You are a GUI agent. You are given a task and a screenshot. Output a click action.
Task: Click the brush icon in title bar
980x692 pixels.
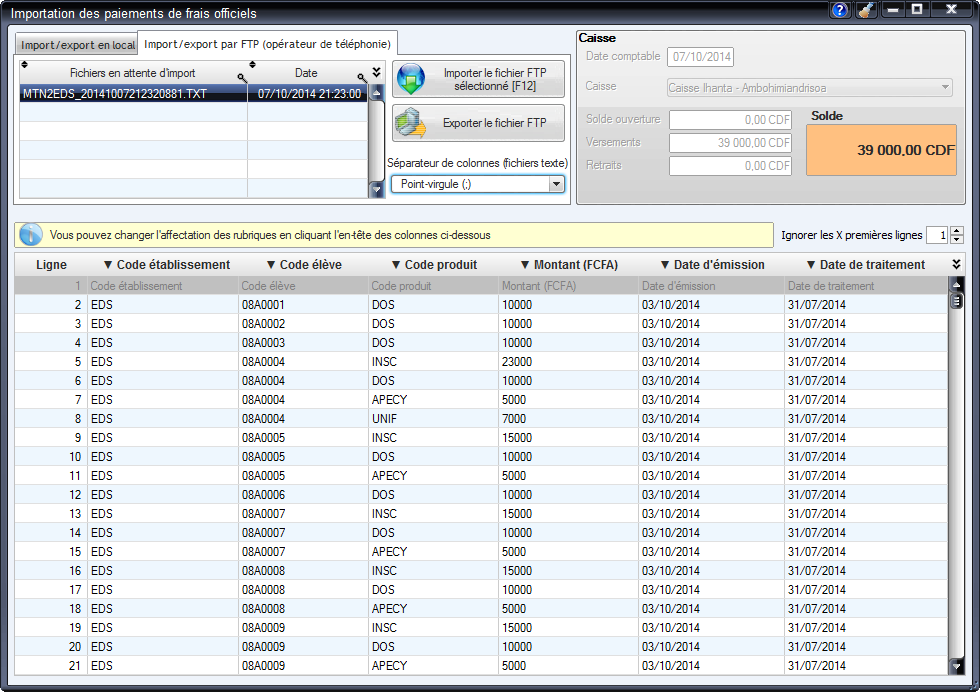866,11
